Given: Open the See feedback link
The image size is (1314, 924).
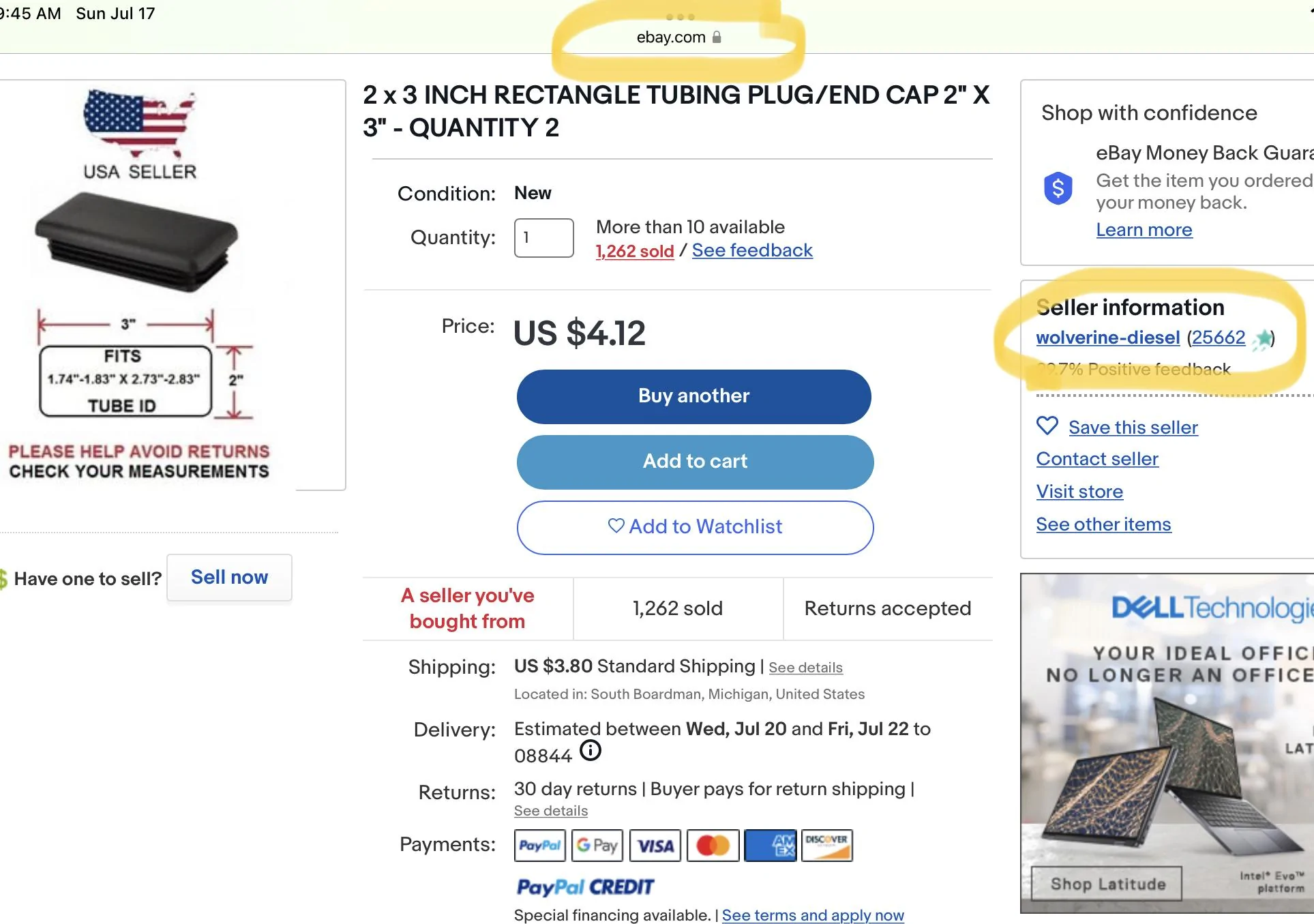Looking at the screenshot, I should 752,250.
